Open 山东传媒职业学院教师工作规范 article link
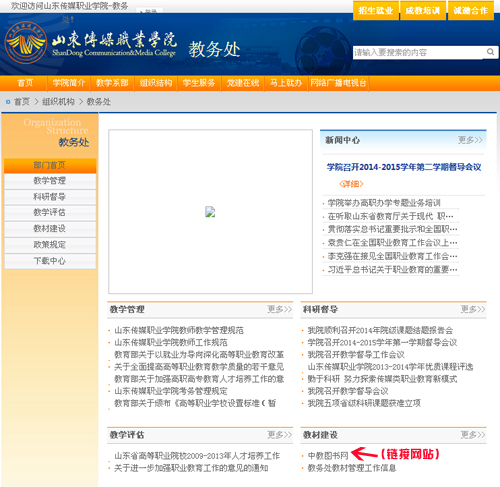The image size is (500, 487). (171, 342)
